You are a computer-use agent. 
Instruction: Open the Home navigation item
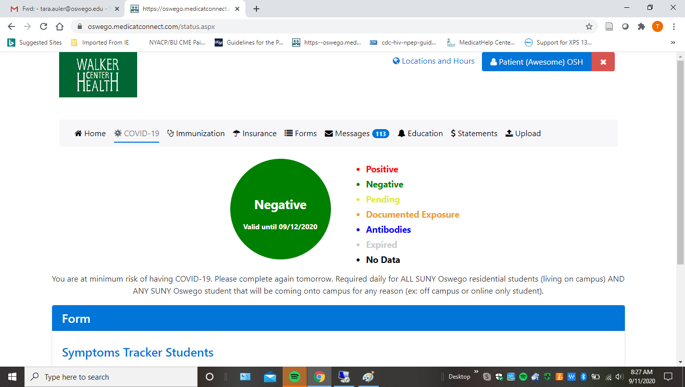(90, 133)
